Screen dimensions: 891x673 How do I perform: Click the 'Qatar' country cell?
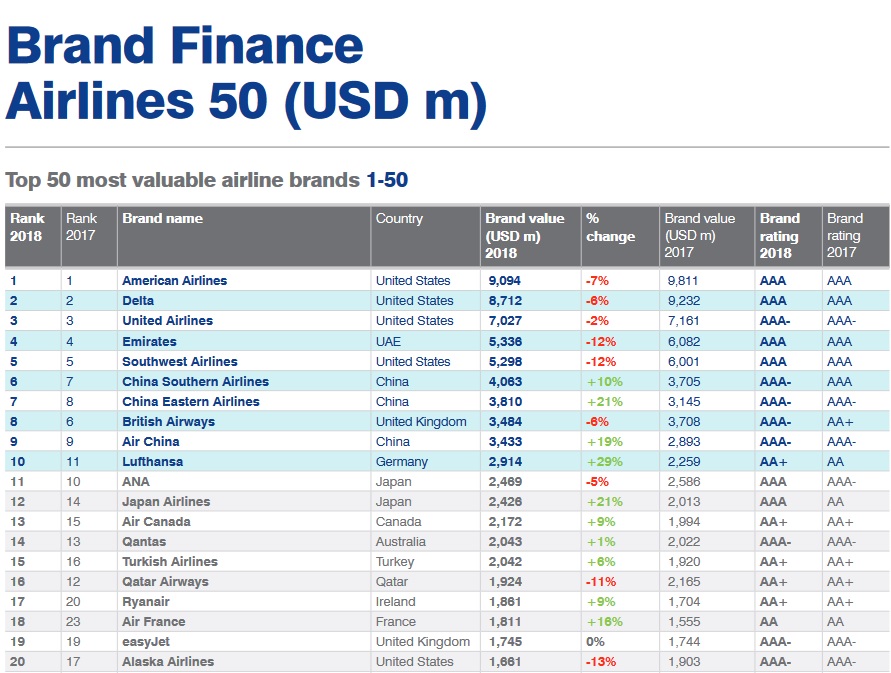(392, 581)
